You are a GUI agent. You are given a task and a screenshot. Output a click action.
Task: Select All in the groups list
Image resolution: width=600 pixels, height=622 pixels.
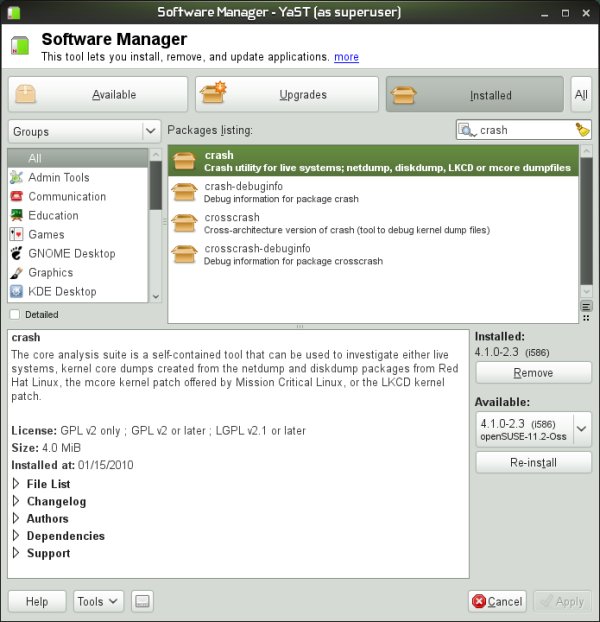point(78,158)
